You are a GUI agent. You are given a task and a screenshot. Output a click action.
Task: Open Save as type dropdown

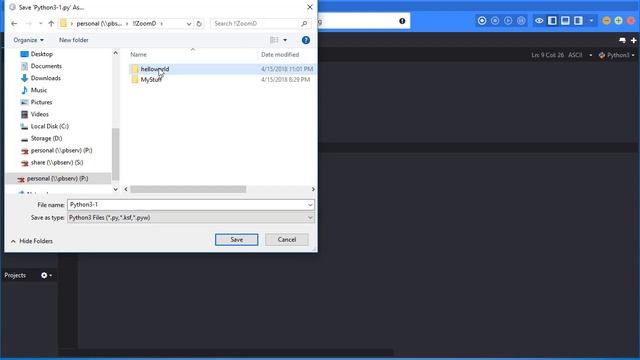[x=191, y=218]
